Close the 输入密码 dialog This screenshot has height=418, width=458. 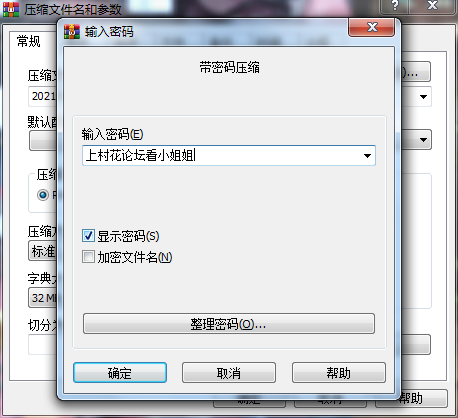pos(372,27)
